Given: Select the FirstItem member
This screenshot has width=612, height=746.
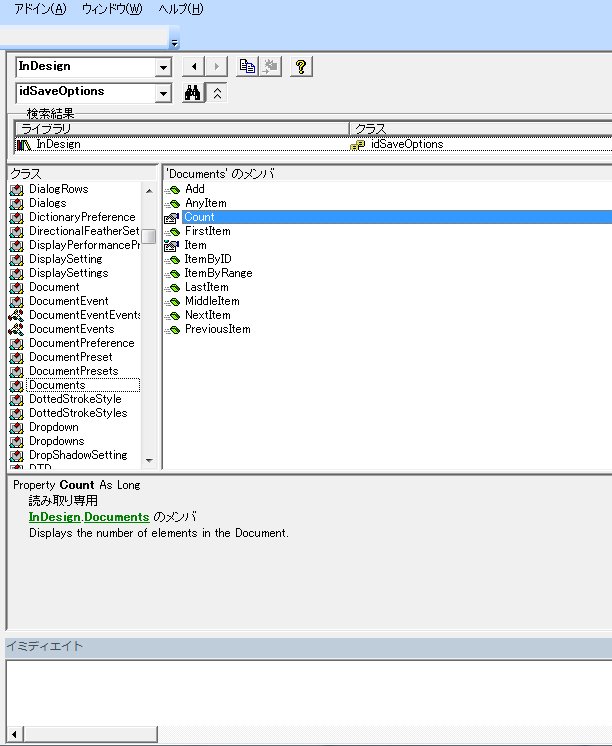Looking at the screenshot, I should (207, 231).
